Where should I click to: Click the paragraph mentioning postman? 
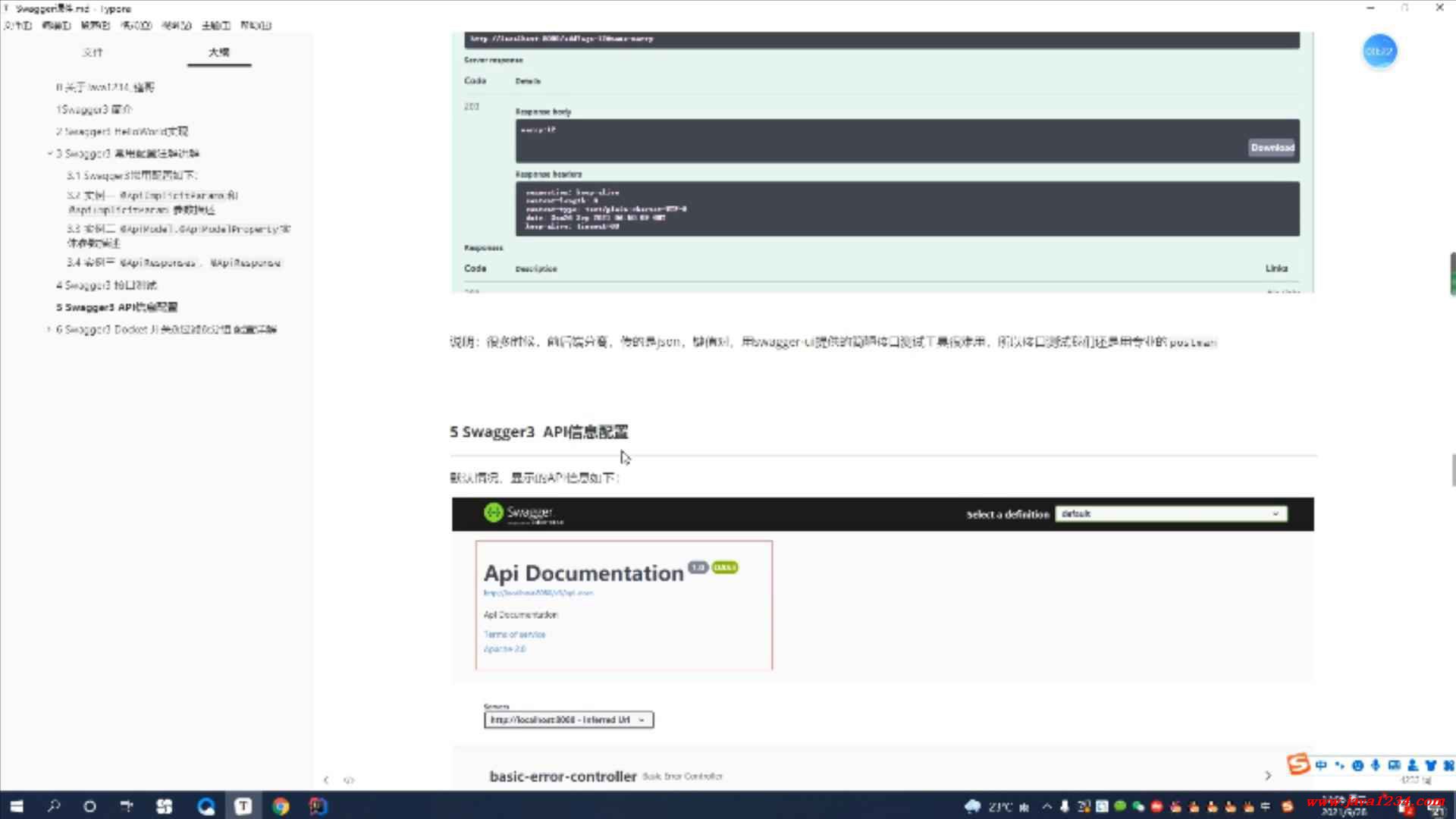coord(833,342)
